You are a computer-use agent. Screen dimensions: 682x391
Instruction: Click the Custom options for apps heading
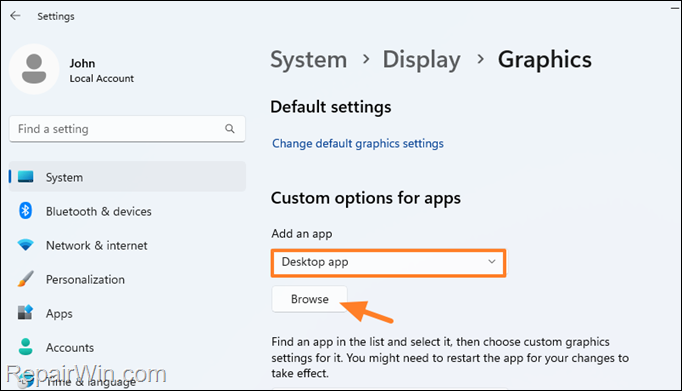(365, 198)
